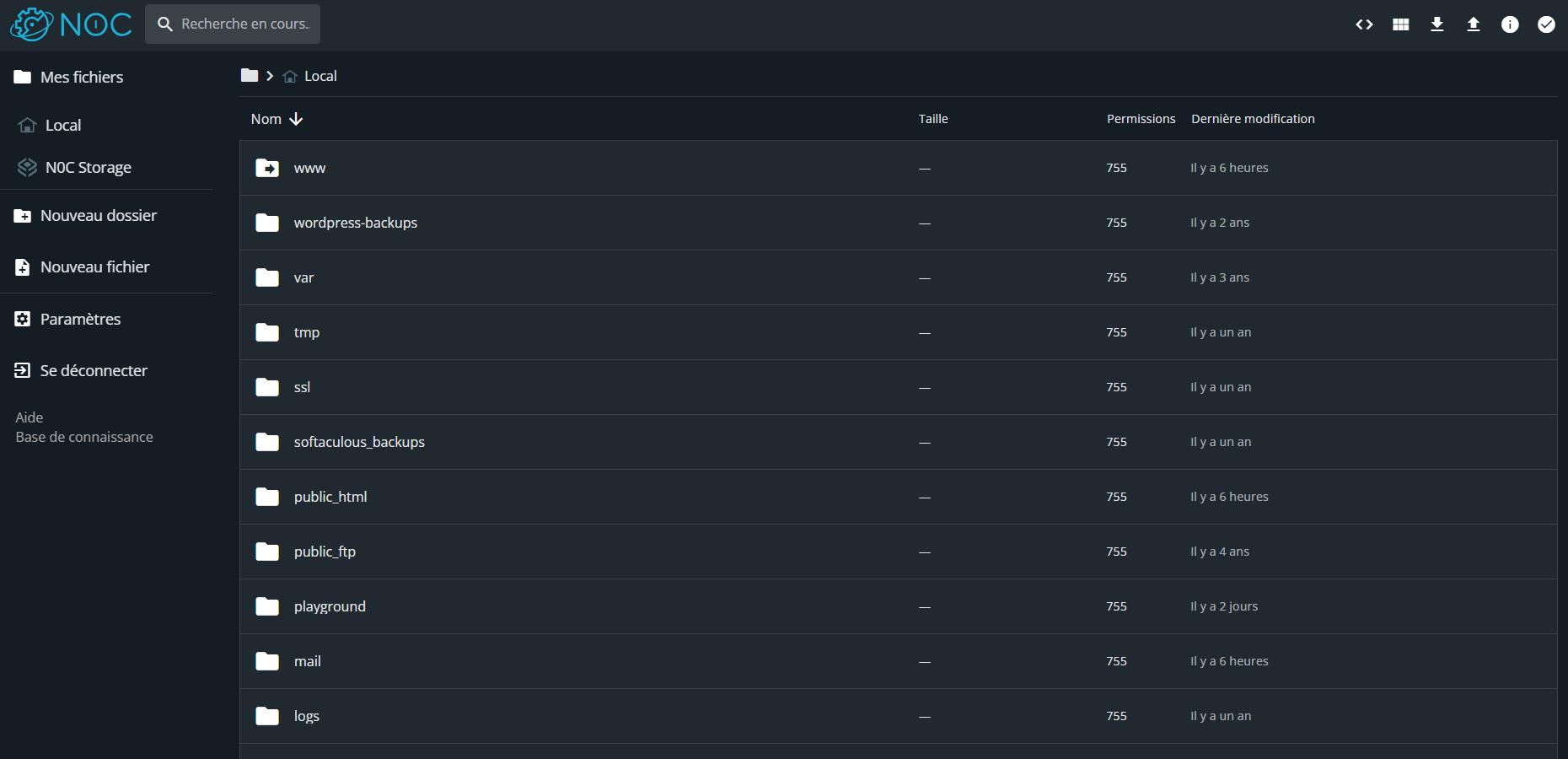The image size is (1568, 759).
Task: Click 'Il y a 2 jours' date
Action: (x=1224, y=606)
